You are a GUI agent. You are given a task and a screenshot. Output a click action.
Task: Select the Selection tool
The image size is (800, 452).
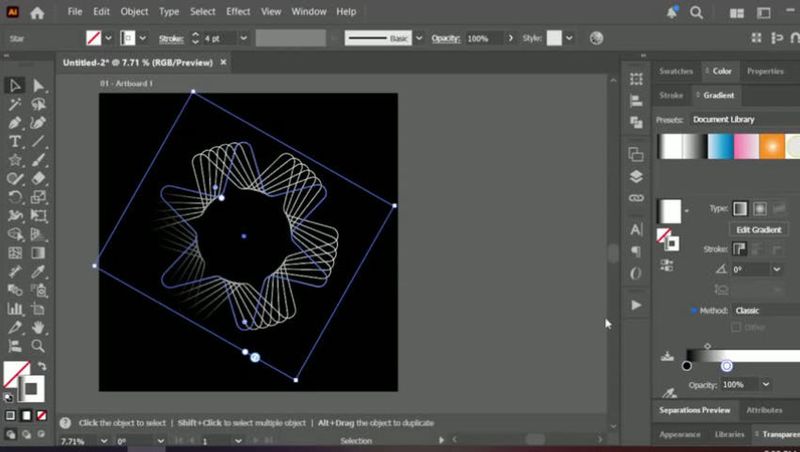coord(15,85)
